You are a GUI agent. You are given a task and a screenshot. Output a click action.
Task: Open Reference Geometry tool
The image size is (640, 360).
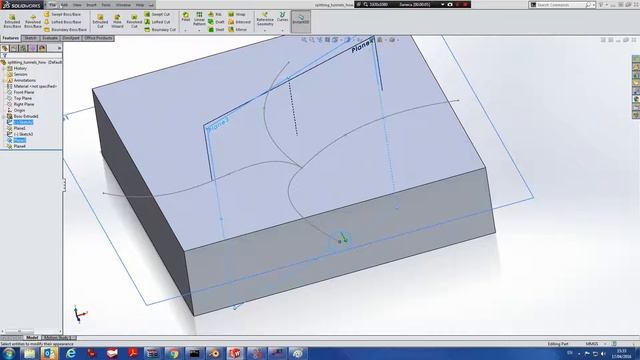(x=265, y=19)
